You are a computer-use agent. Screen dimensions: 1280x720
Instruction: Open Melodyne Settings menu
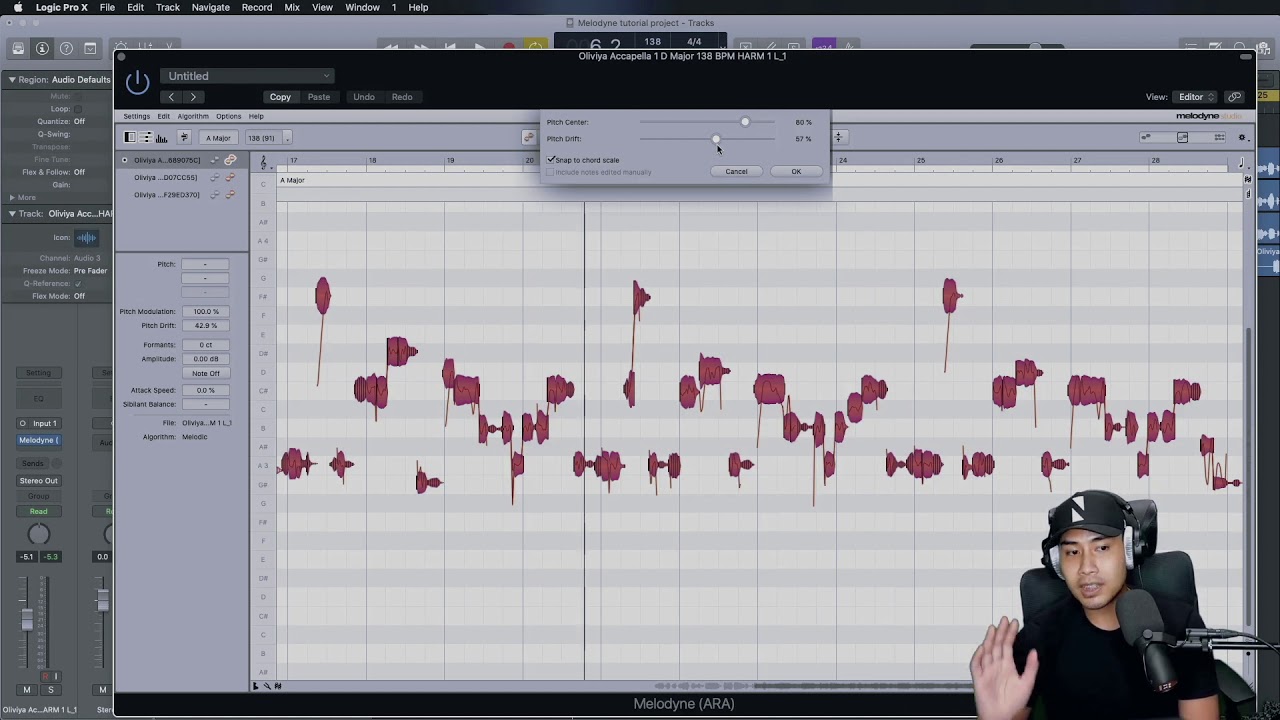(136, 116)
